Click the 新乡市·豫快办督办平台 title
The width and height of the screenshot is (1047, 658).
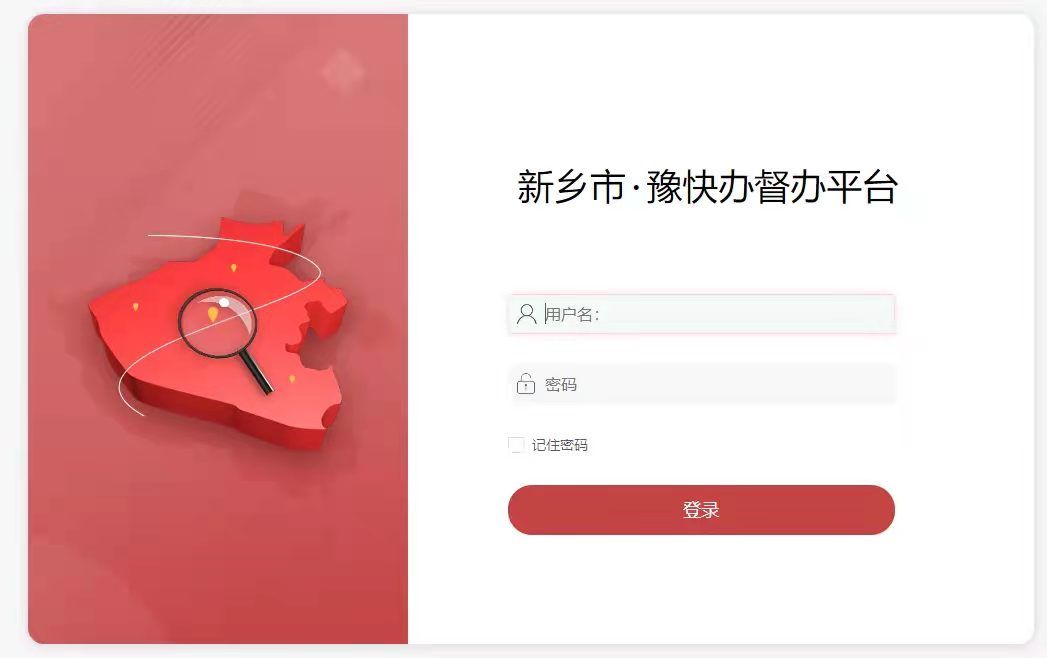(707, 187)
